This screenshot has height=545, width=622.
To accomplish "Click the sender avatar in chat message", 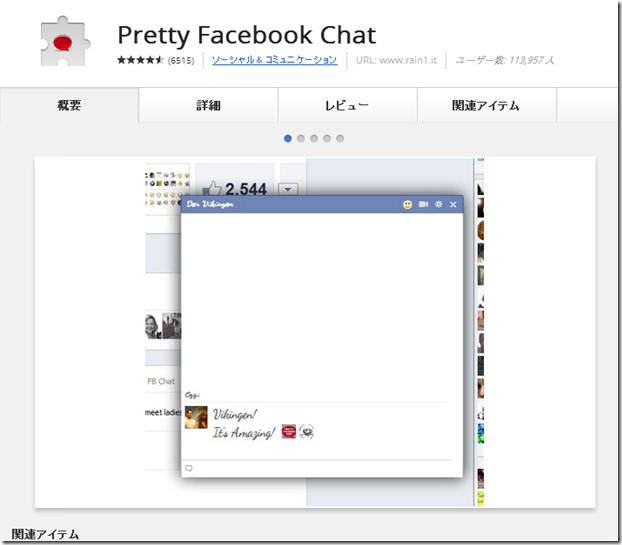I will click(x=196, y=419).
